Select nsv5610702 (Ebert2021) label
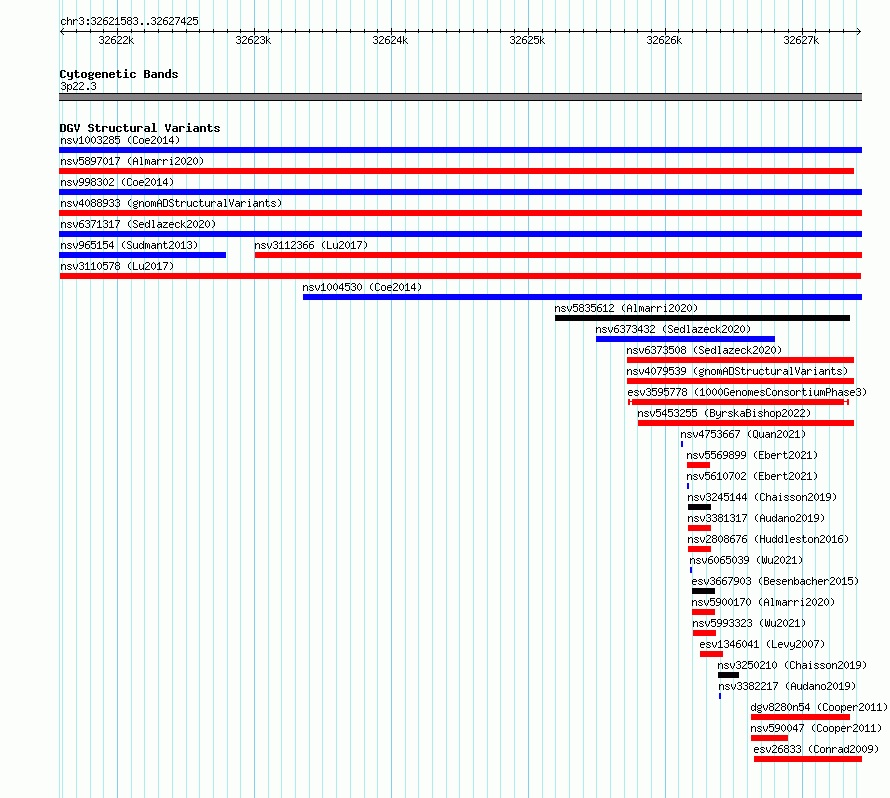This screenshot has height=798, width=890. (x=752, y=476)
